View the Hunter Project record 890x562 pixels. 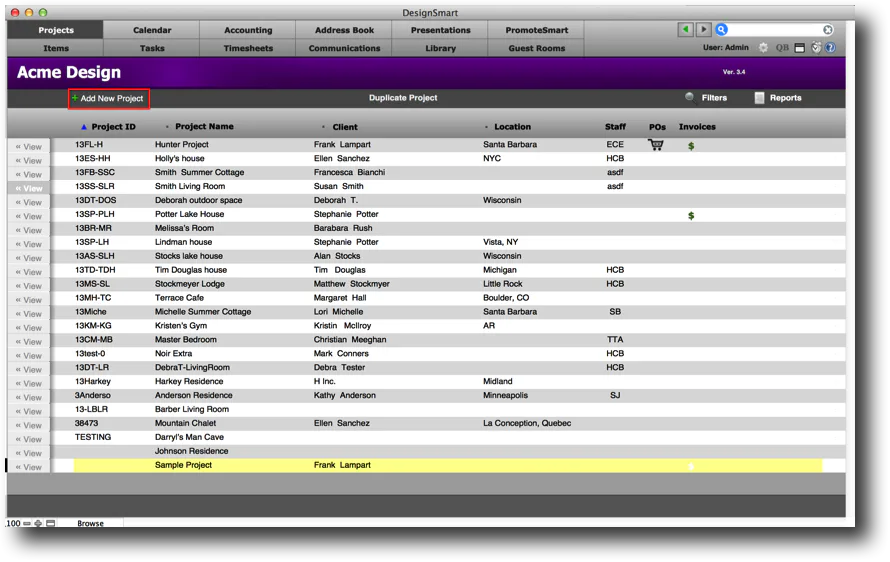coord(29,146)
